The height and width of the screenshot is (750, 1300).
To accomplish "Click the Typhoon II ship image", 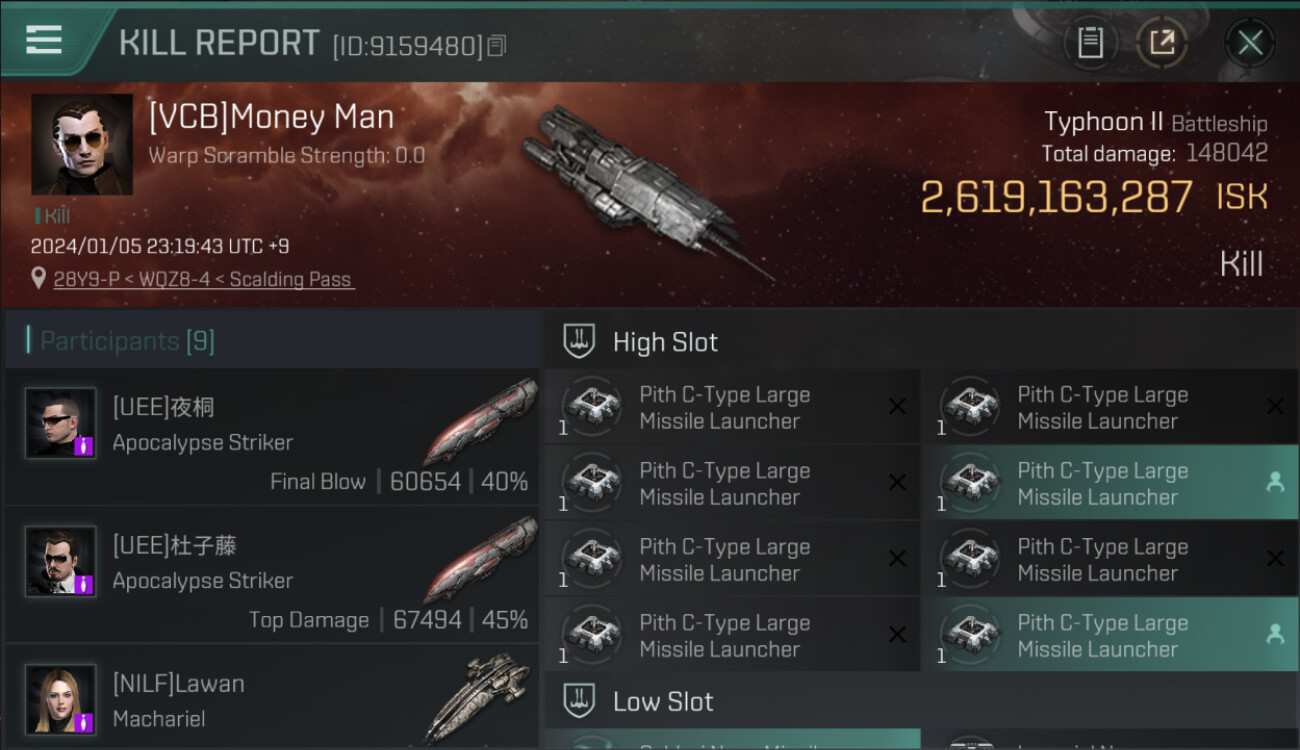I will click(640, 190).
